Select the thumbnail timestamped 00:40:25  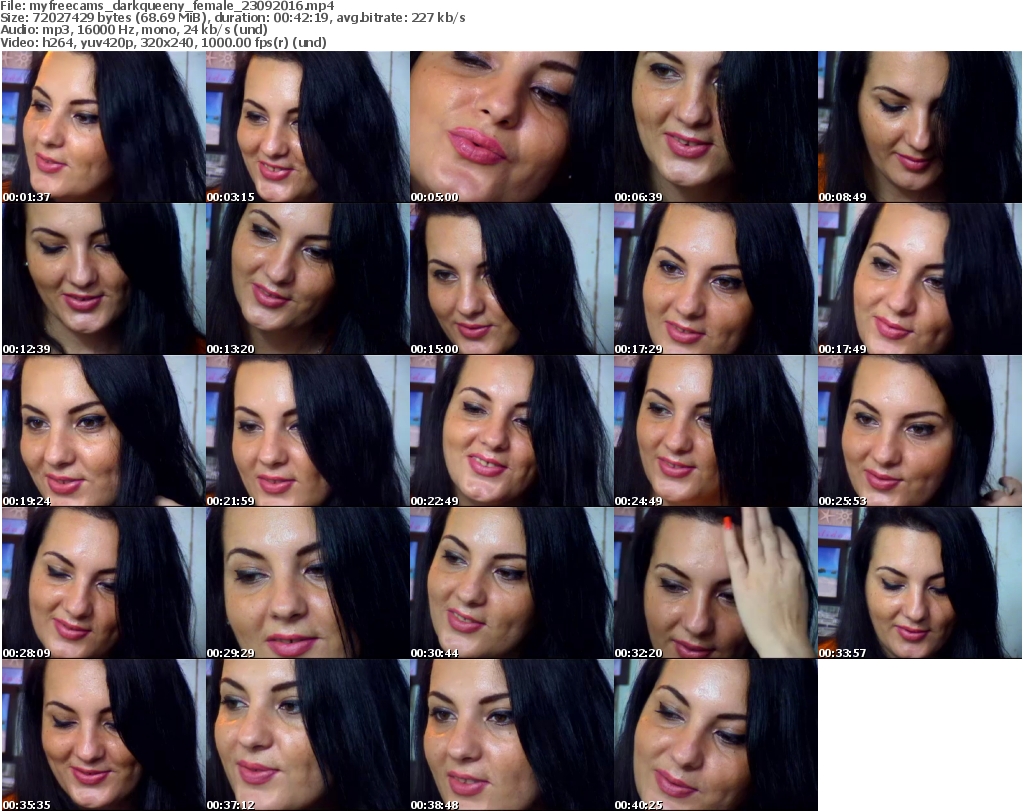coord(716,735)
